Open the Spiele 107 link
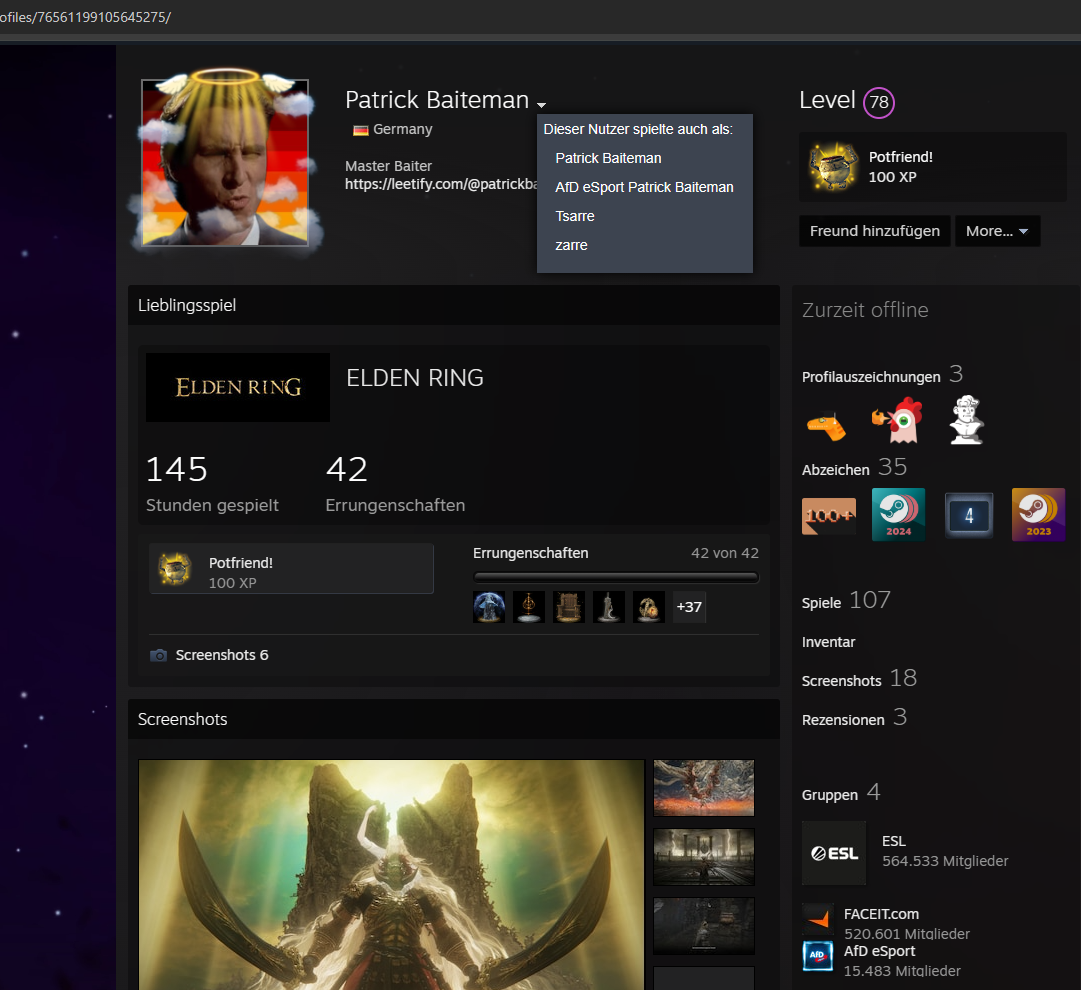The height and width of the screenshot is (990, 1081). pos(845,601)
